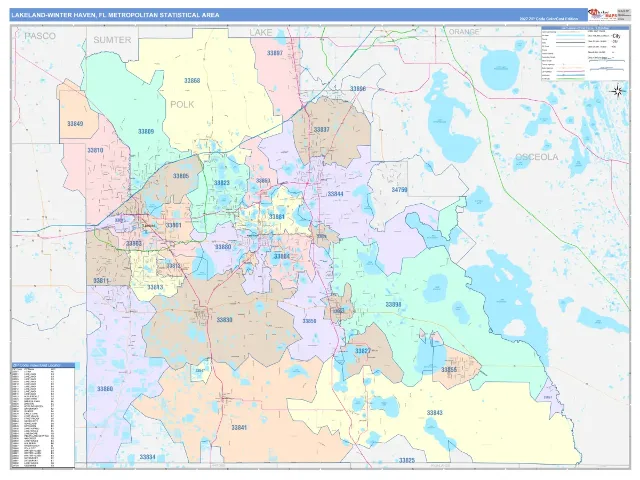Select ZIP code label 33841
The height and width of the screenshot is (480, 640).
239,428
